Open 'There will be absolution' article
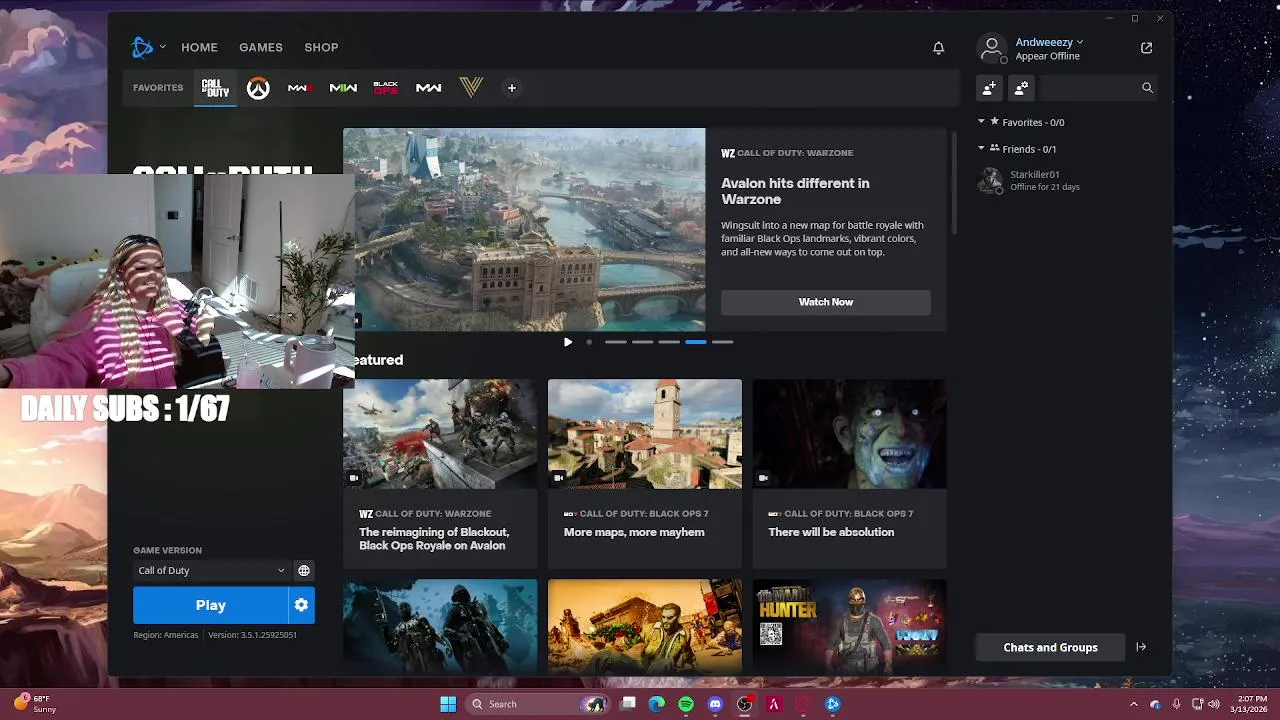The image size is (1280, 720). 831,532
